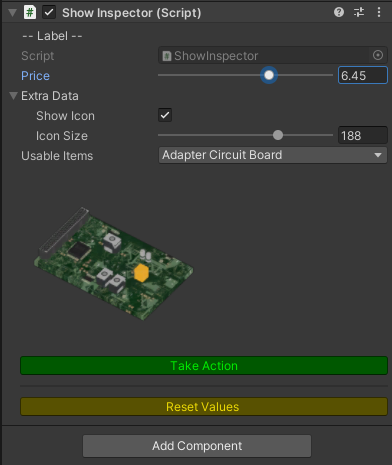The height and width of the screenshot is (465, 392).
Task: Click the ShowInspector script file icon
Action: point(166,56)
